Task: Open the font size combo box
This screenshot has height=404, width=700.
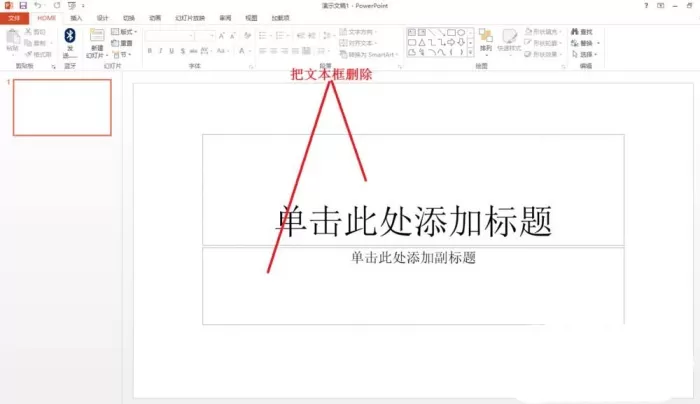Action: 205,36
